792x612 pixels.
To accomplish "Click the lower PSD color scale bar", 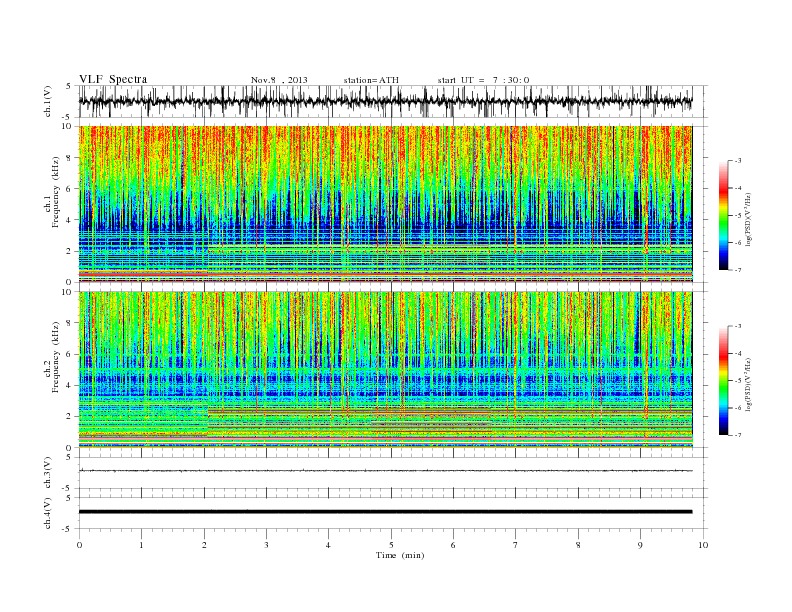I will point(723,381).
